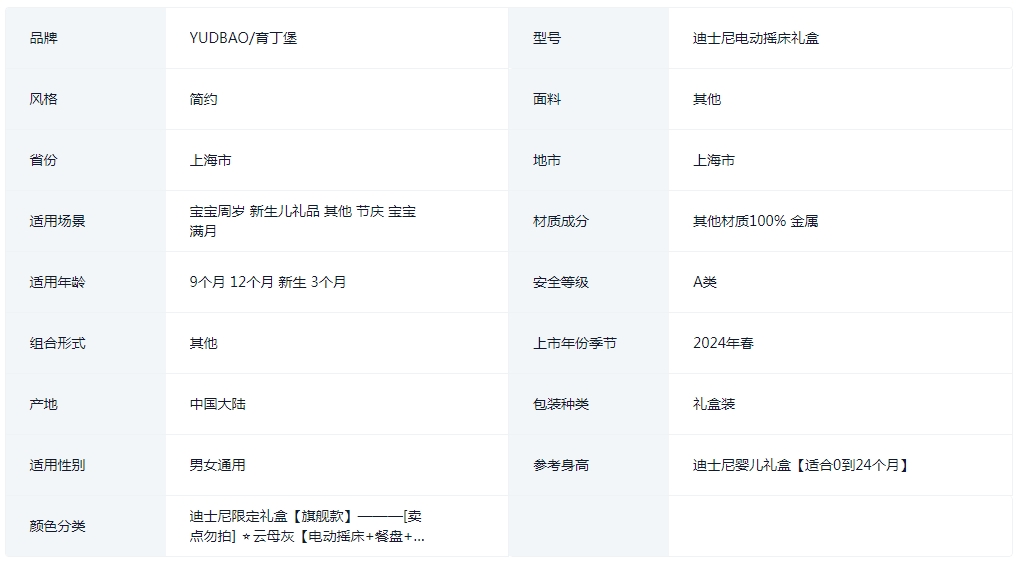Select value 其他材质100% 金属
The width and height of the screenshot is (1018, 564).
click(x=756, y=221)
